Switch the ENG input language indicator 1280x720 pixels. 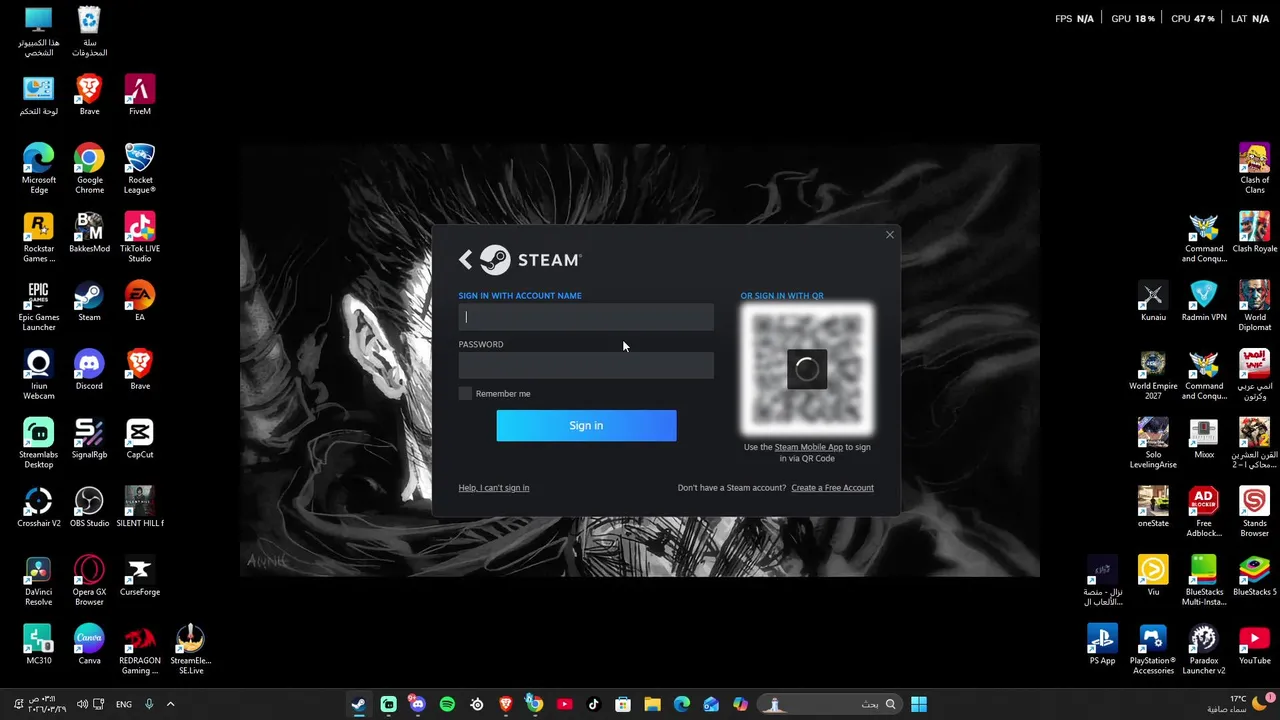pyautogui.click(x=124, y=704)
